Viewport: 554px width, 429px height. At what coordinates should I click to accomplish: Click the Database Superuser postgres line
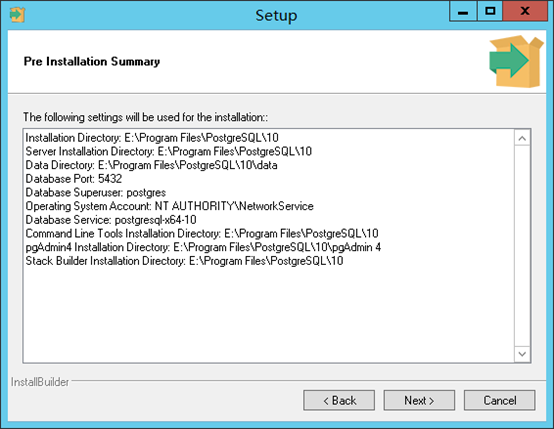pos(95,192)
